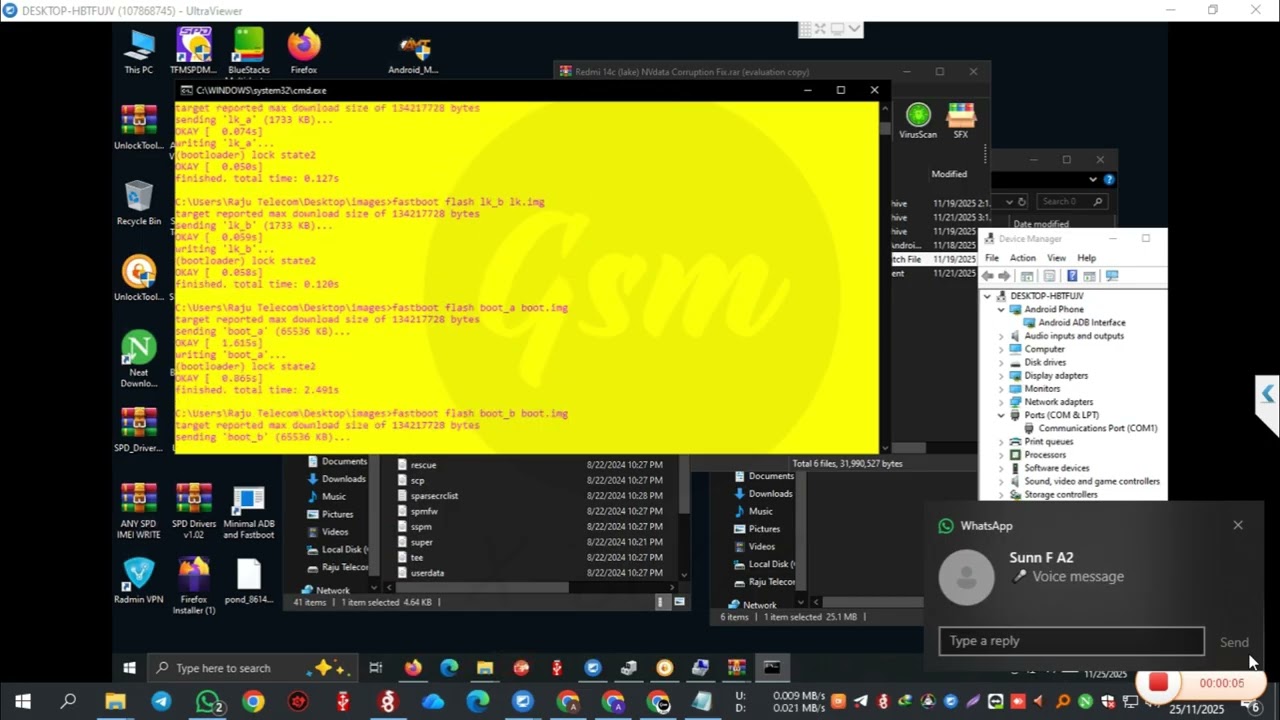This screenshot has width=1280, height=720.
Task: Open This PC desktop icon
Action: (139, 51)
